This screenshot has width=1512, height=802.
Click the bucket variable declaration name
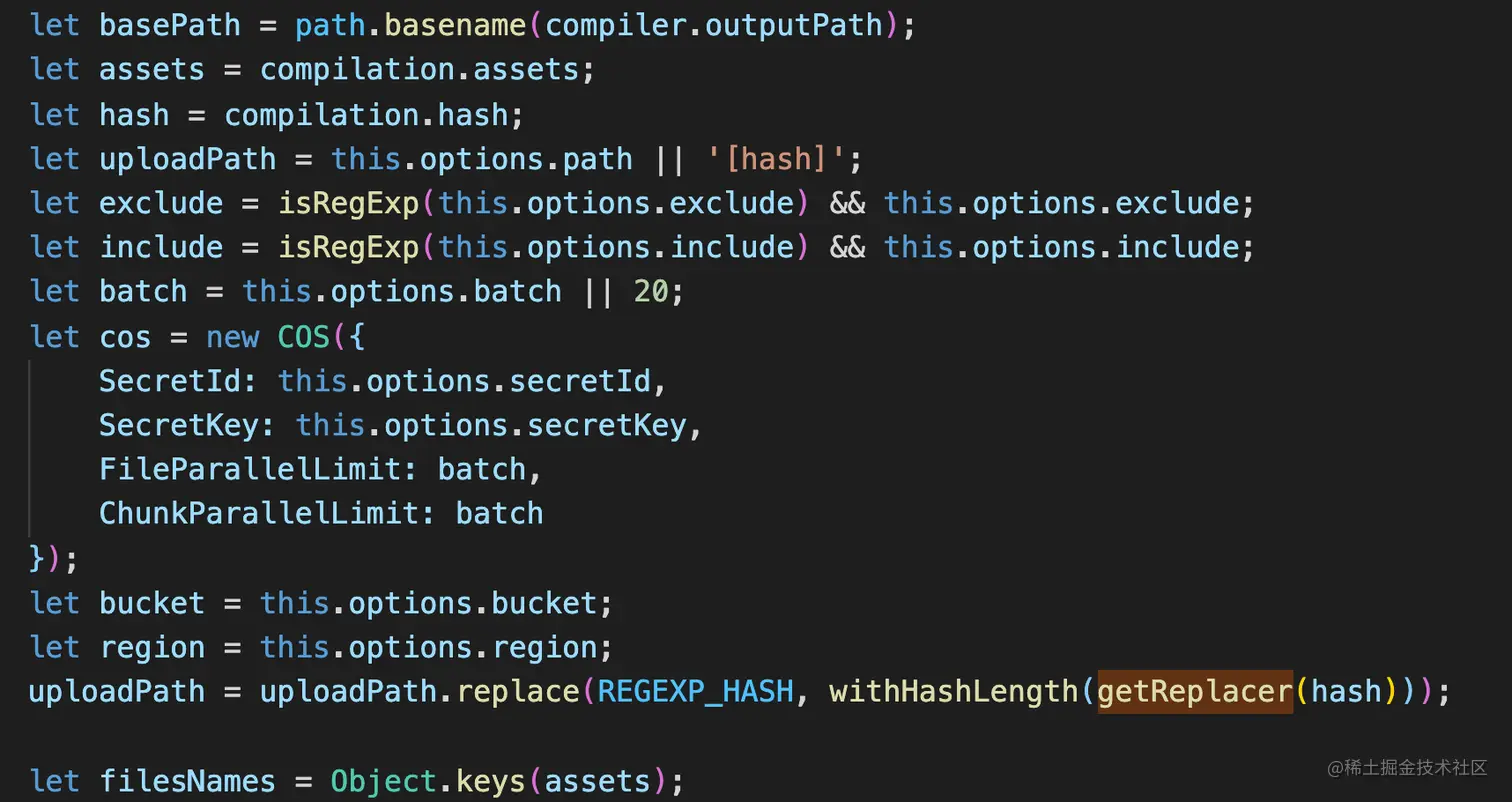point(152,603)
